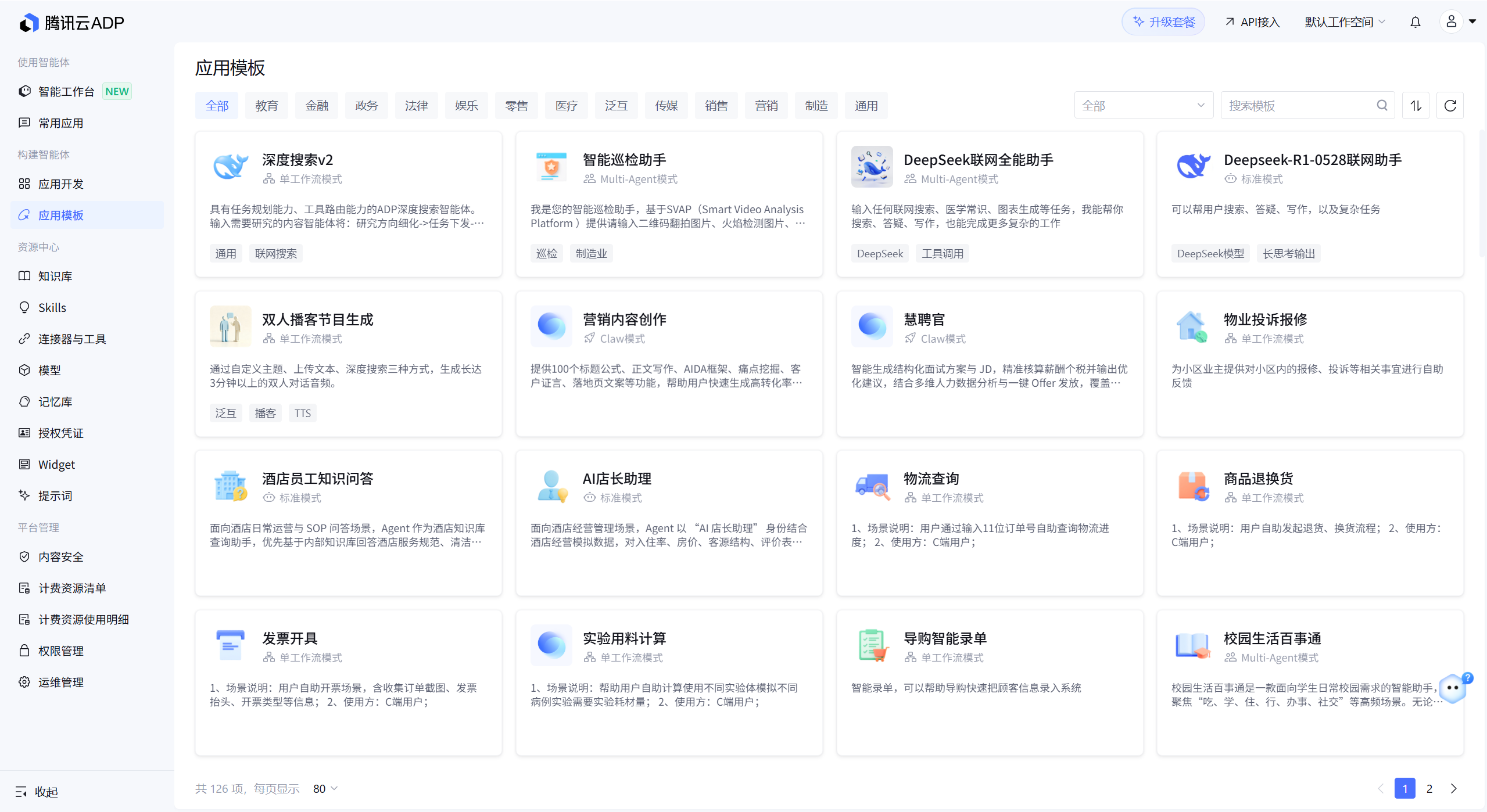Go to the next page arrow
This screenshot has height=812, width=1487.
1454,788
